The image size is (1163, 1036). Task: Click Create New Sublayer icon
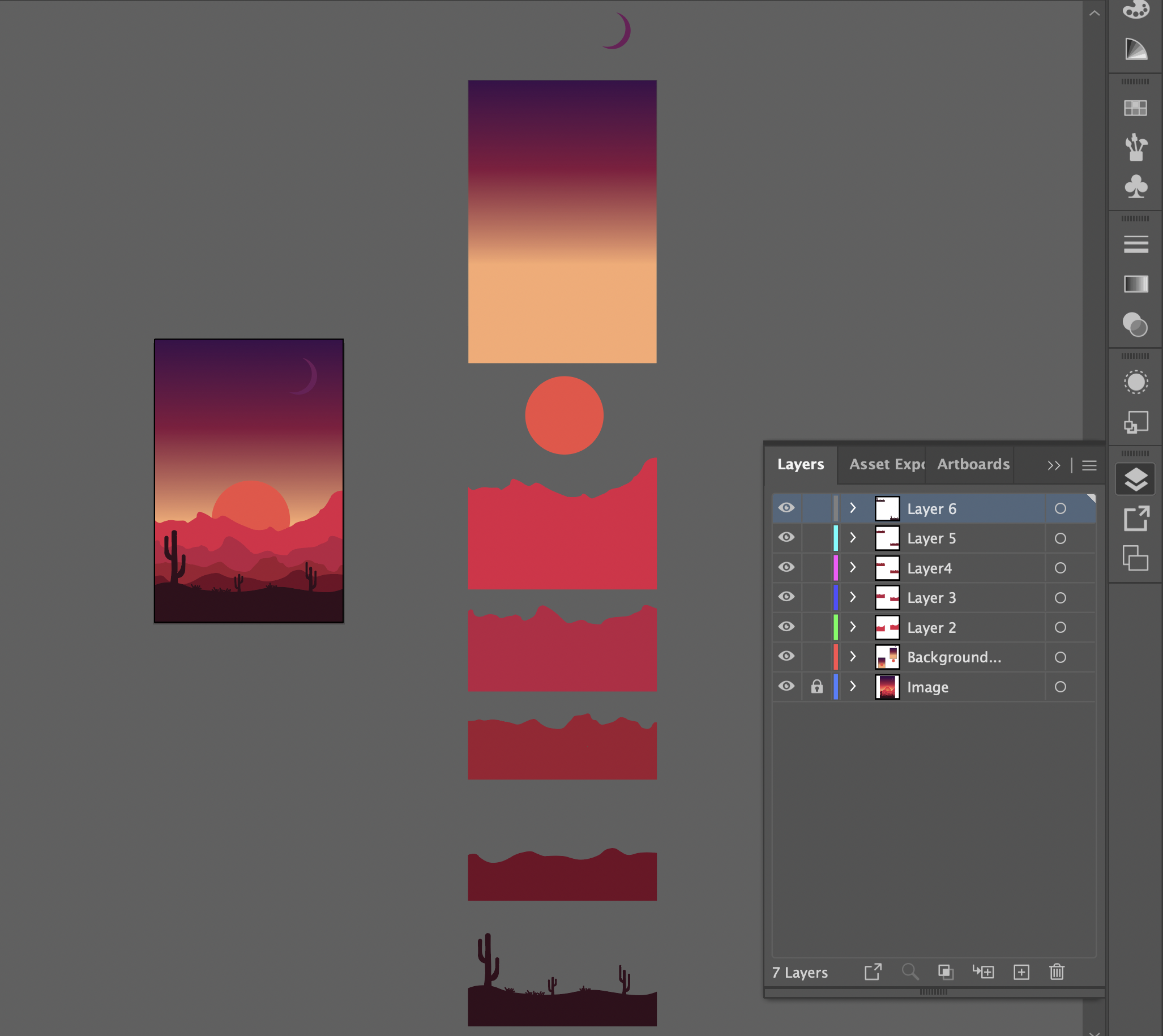pyautogui.click(x=983, y=972)
